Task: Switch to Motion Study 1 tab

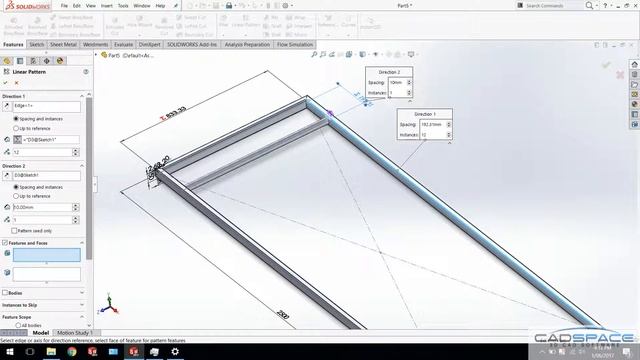Action: pos(74,333)
